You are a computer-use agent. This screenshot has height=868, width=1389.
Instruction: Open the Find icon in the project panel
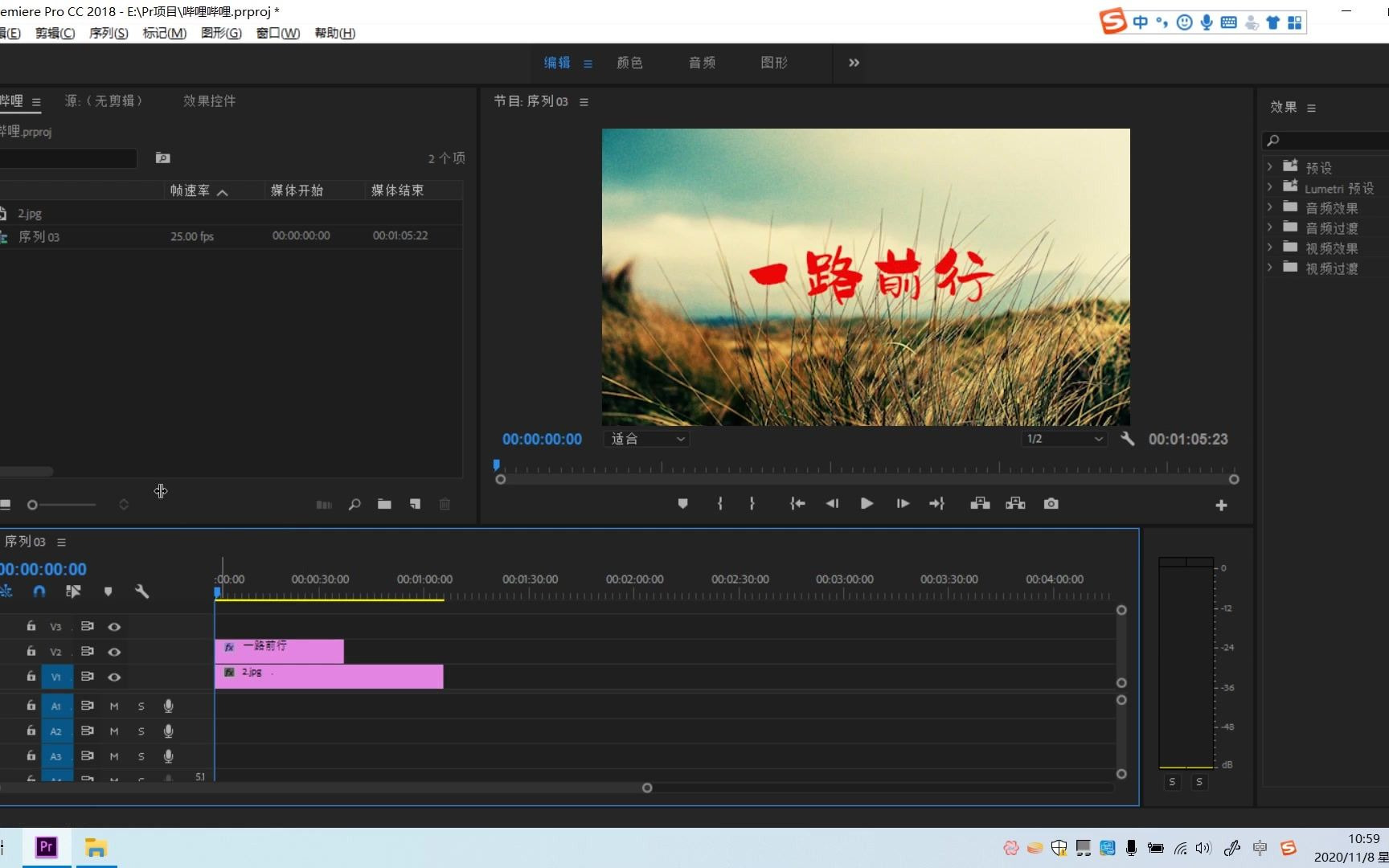[354, 504]
